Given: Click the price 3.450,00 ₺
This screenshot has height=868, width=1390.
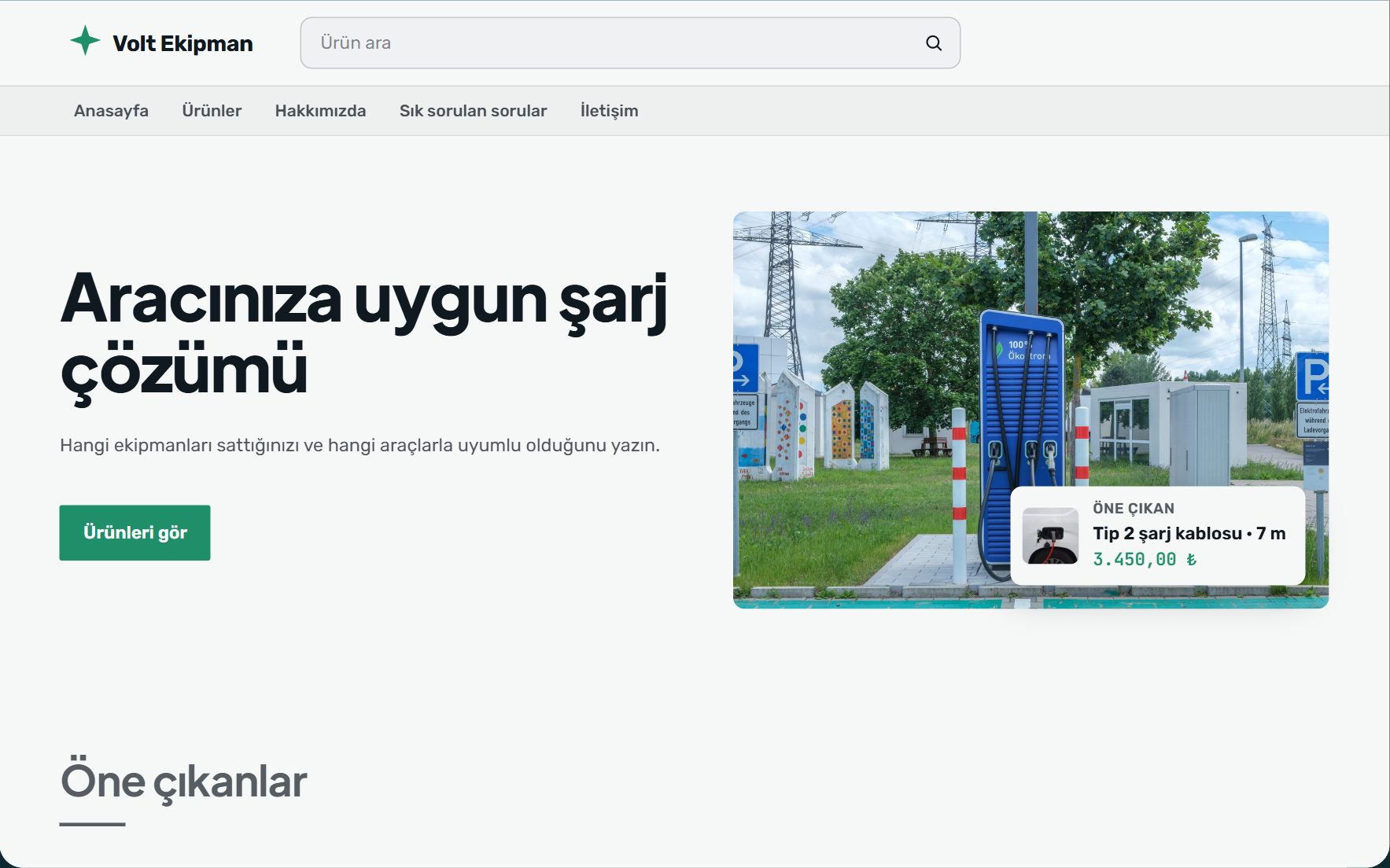Looking at the screenshot, I should (x=1145, y=559).
